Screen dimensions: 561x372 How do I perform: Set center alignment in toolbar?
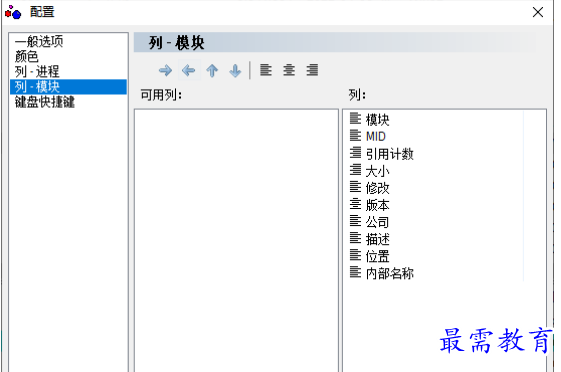pyautogui.click(x=289, y=70)
